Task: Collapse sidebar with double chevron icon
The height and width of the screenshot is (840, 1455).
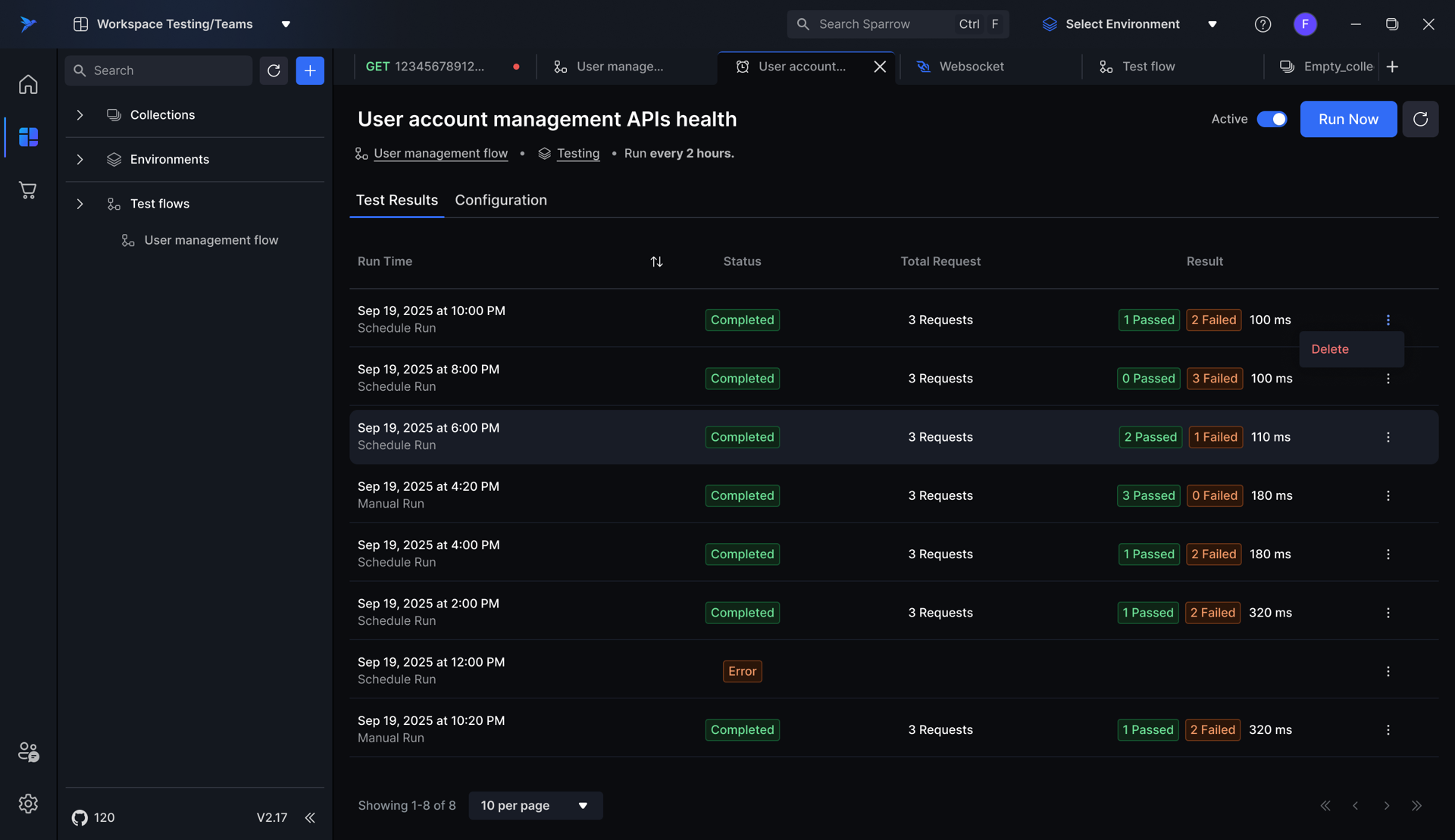Action: [310, 817]
